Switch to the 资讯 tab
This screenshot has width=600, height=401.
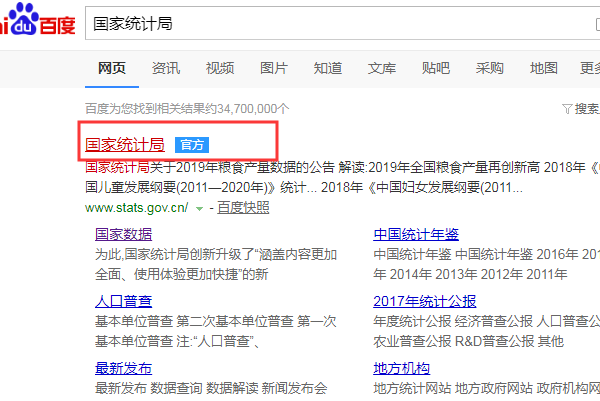(x=166, y=68)
